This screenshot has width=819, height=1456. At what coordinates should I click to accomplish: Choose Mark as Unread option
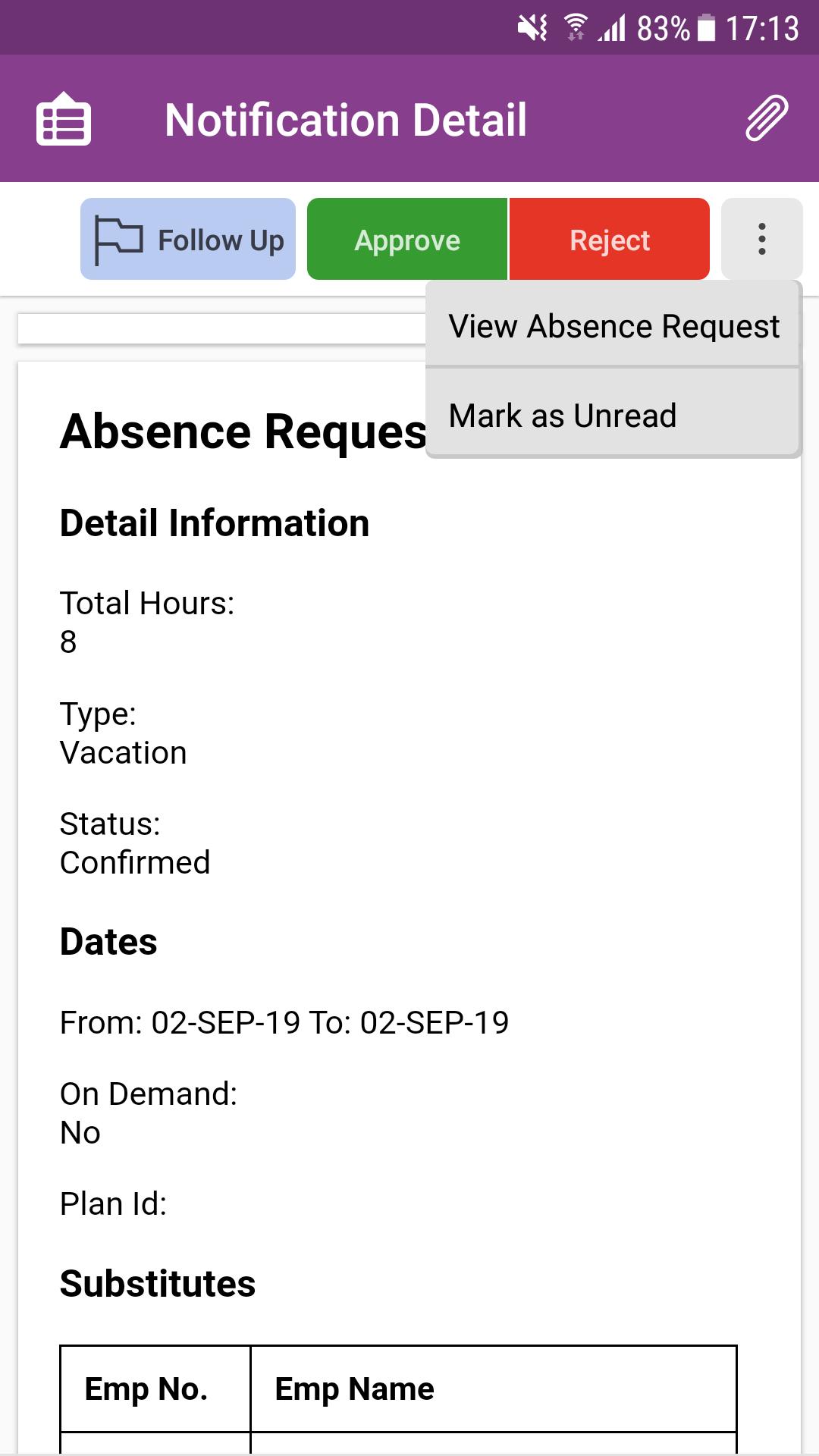(x=613, y=415)
